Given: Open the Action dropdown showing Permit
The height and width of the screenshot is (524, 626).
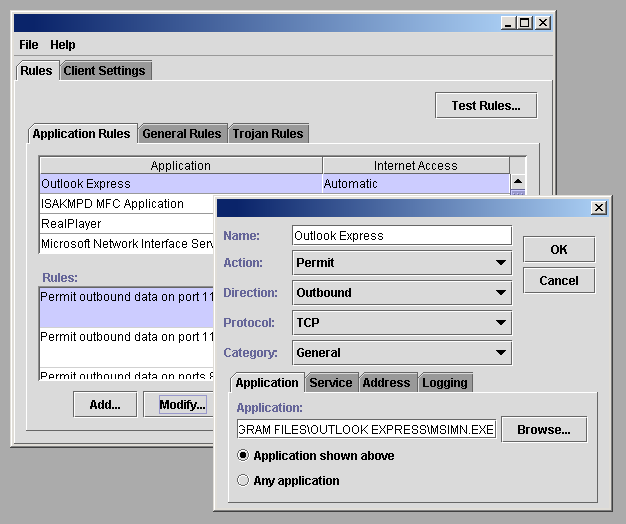Looking at the screenshot, I should (x=402, y=263).
